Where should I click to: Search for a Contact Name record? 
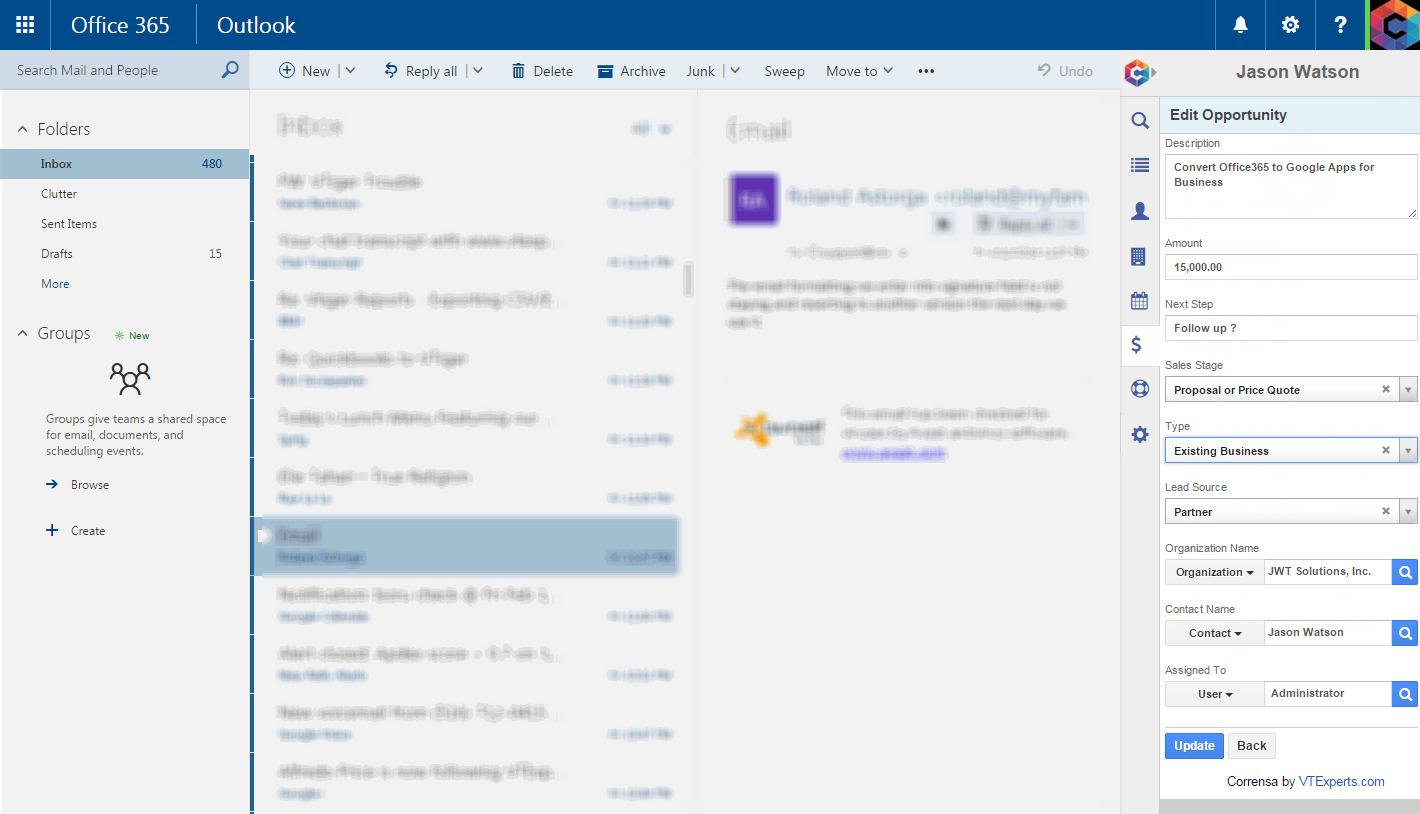coord(1404,634)
